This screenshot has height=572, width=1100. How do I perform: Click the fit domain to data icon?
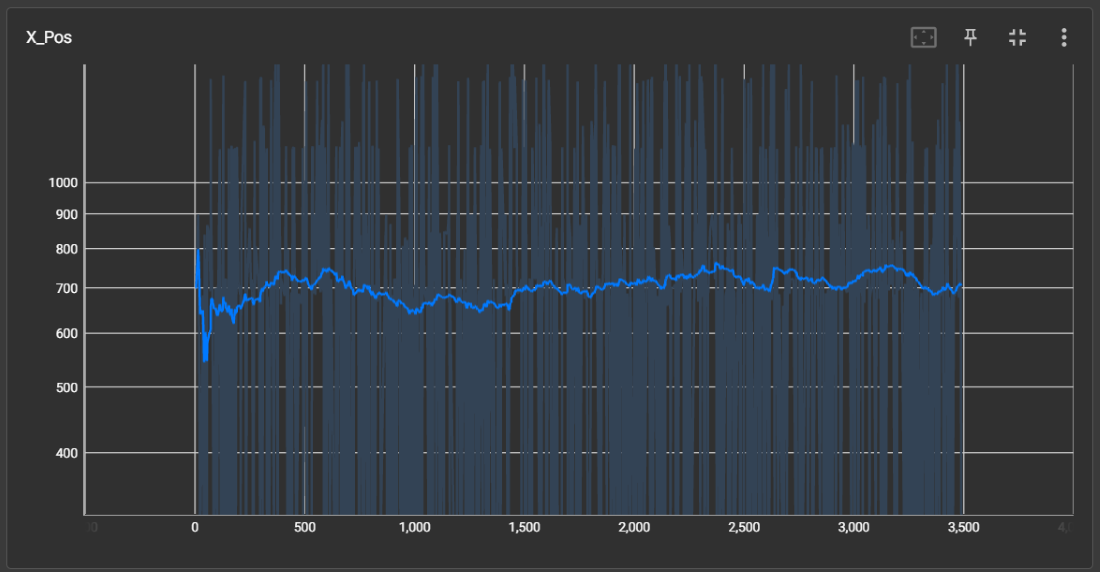pyautogui.click(x=923, y=38)
